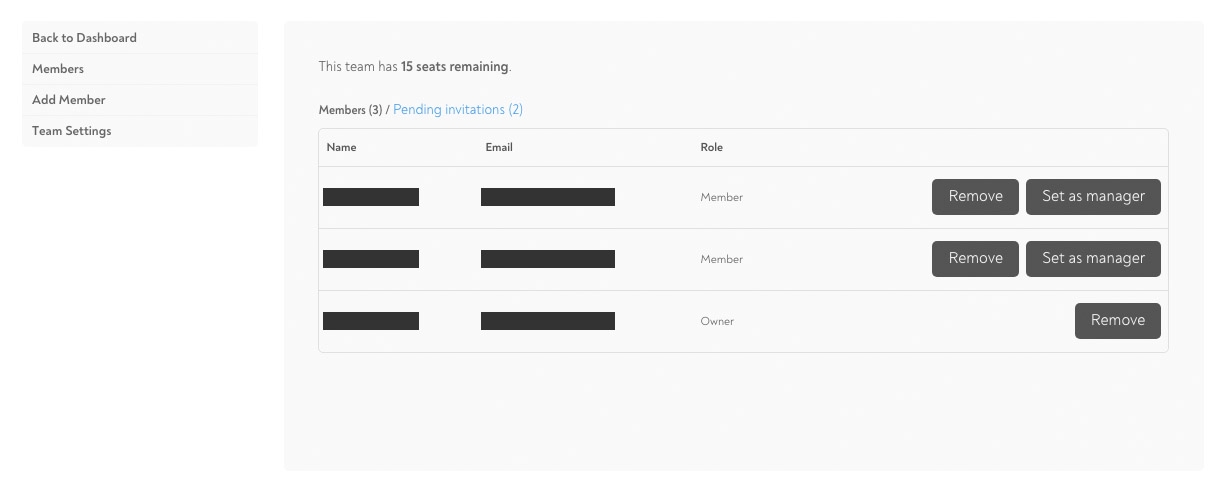Image resolution: width=1226 pixels, height=493 pixels.
Task: Select the Owner role label
Action: pos(717,322)
